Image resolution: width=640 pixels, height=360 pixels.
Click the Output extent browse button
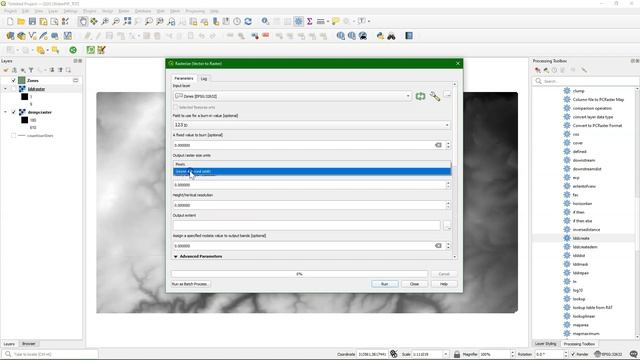(447, 226)
